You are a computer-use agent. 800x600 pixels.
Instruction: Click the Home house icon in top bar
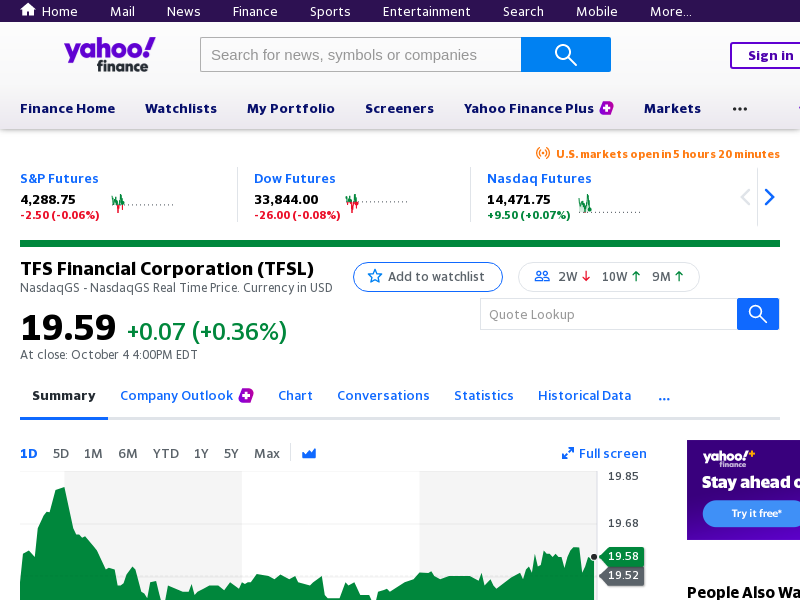click(28, 10)
